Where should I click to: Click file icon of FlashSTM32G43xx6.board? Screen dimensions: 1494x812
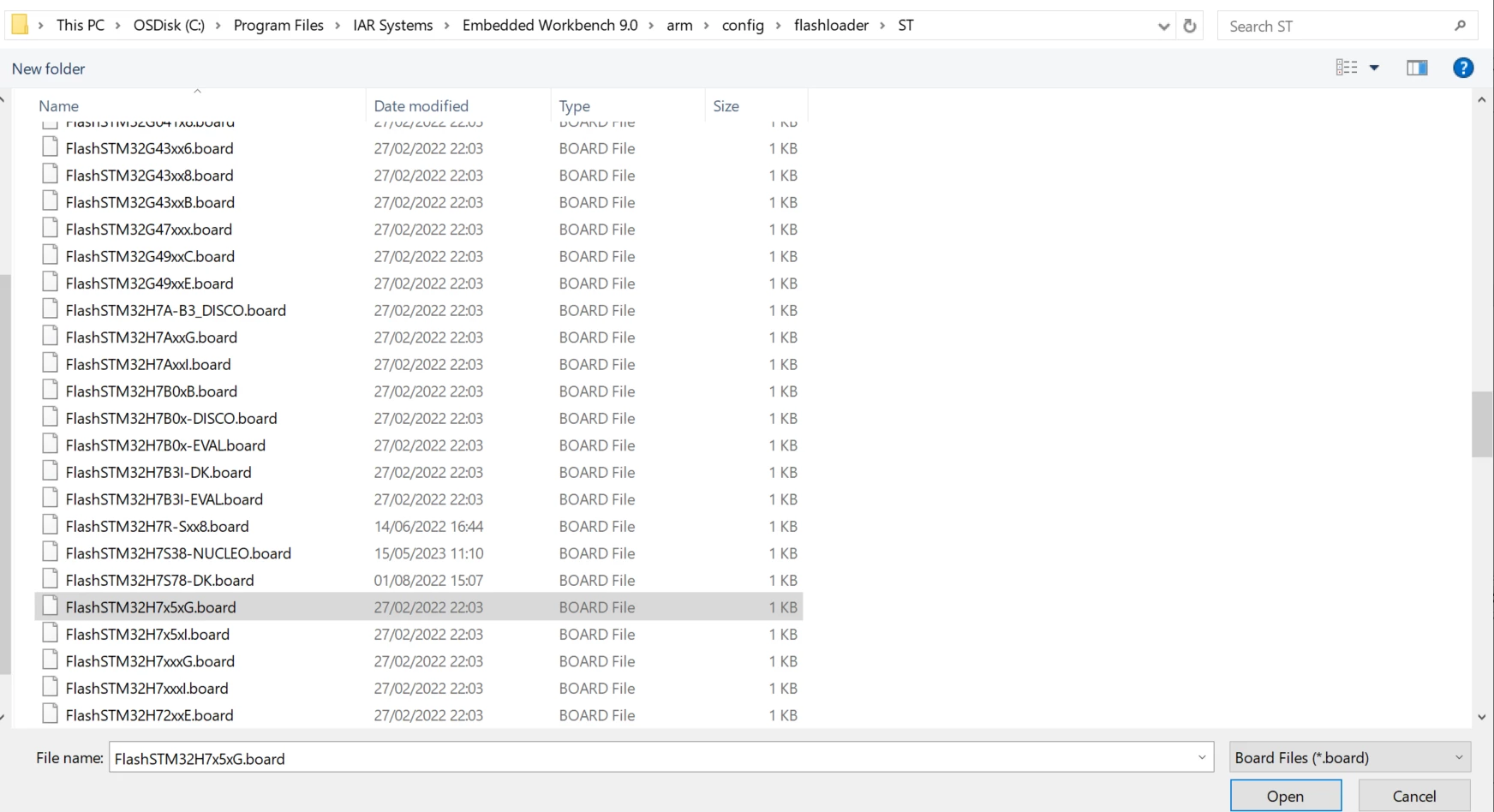point(51,147)
